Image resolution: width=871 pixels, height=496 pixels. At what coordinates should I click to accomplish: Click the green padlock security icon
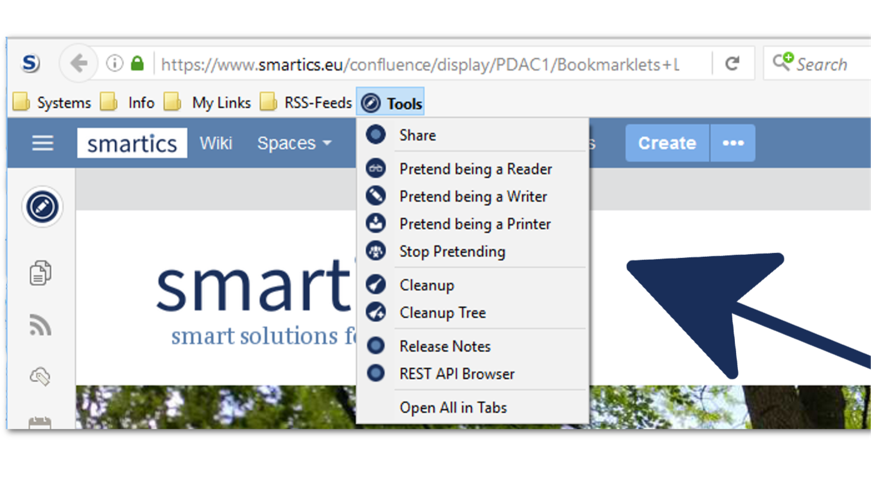[x=137, y=63]
